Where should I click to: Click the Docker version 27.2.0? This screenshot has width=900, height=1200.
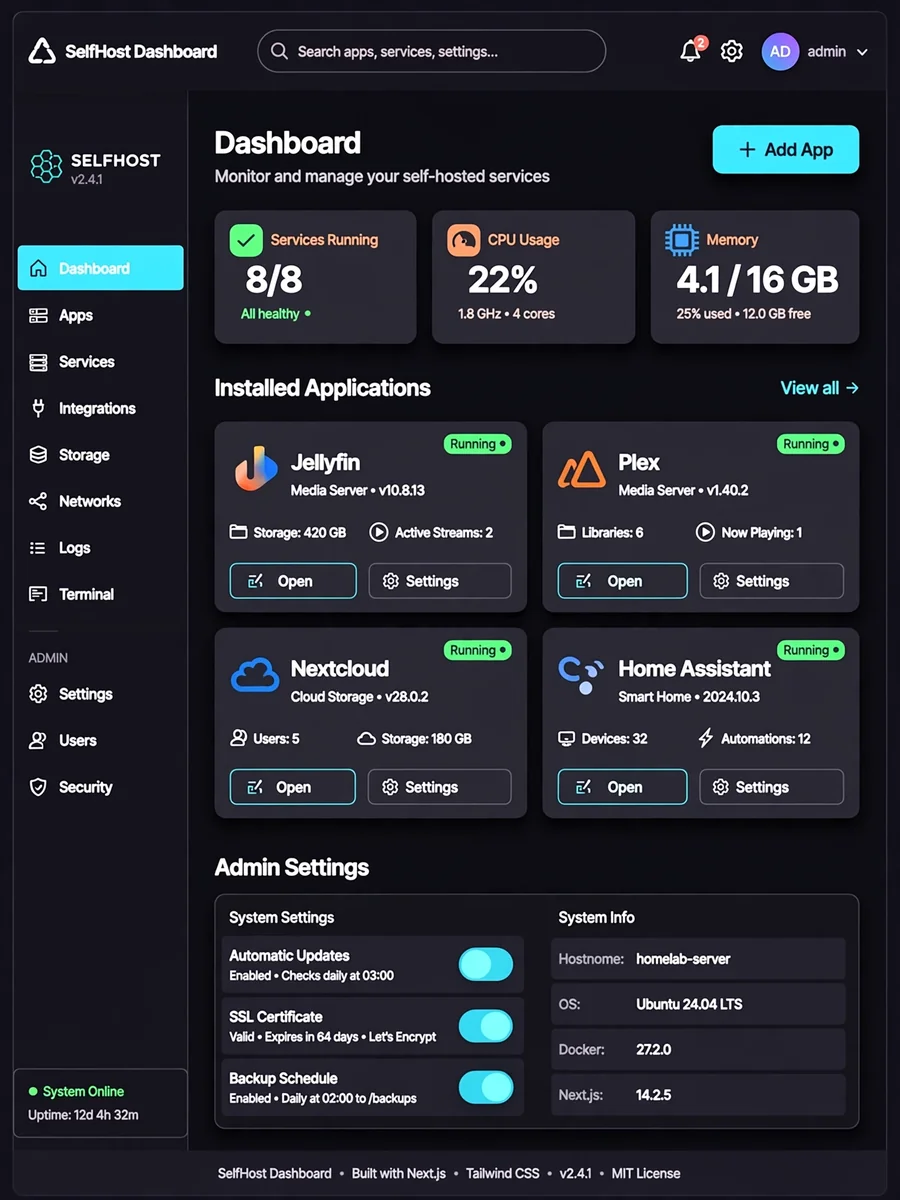click(654, 1050)
